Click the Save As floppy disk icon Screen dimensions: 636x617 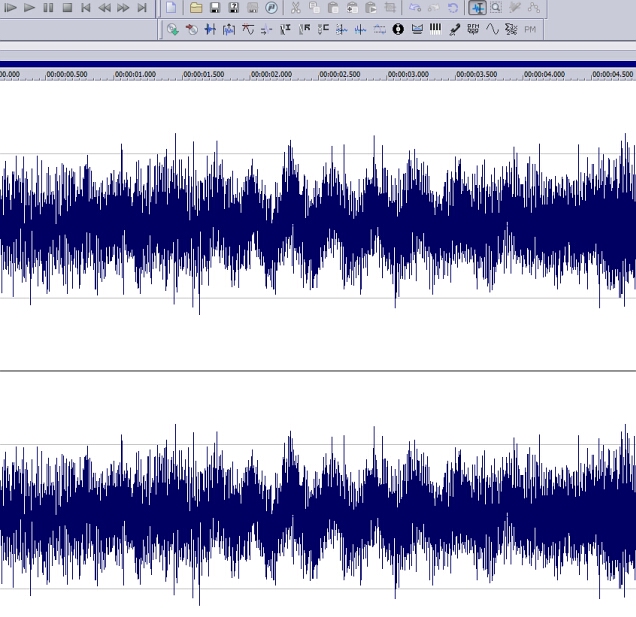pyautogui.click(x=234, y=8)
